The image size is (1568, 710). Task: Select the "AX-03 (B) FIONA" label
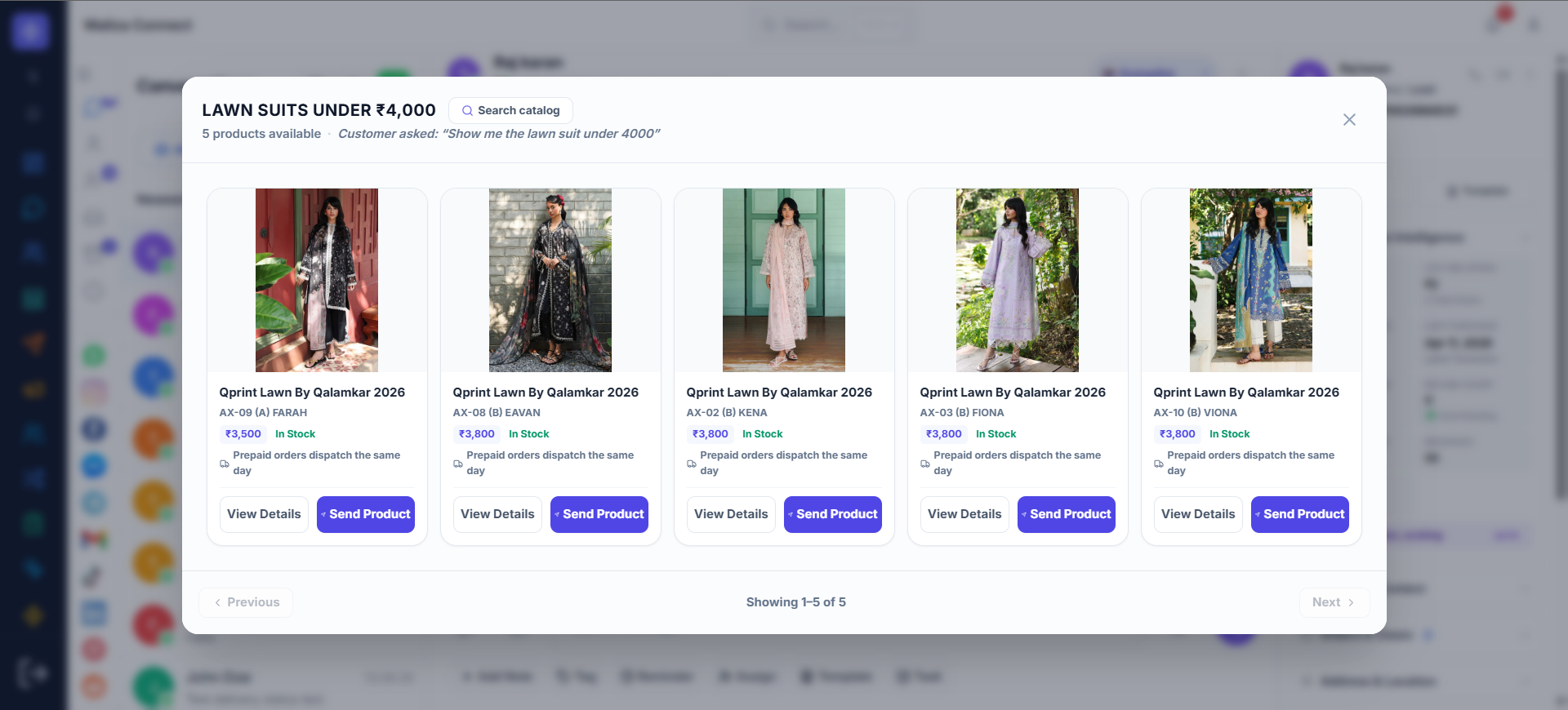962,413
